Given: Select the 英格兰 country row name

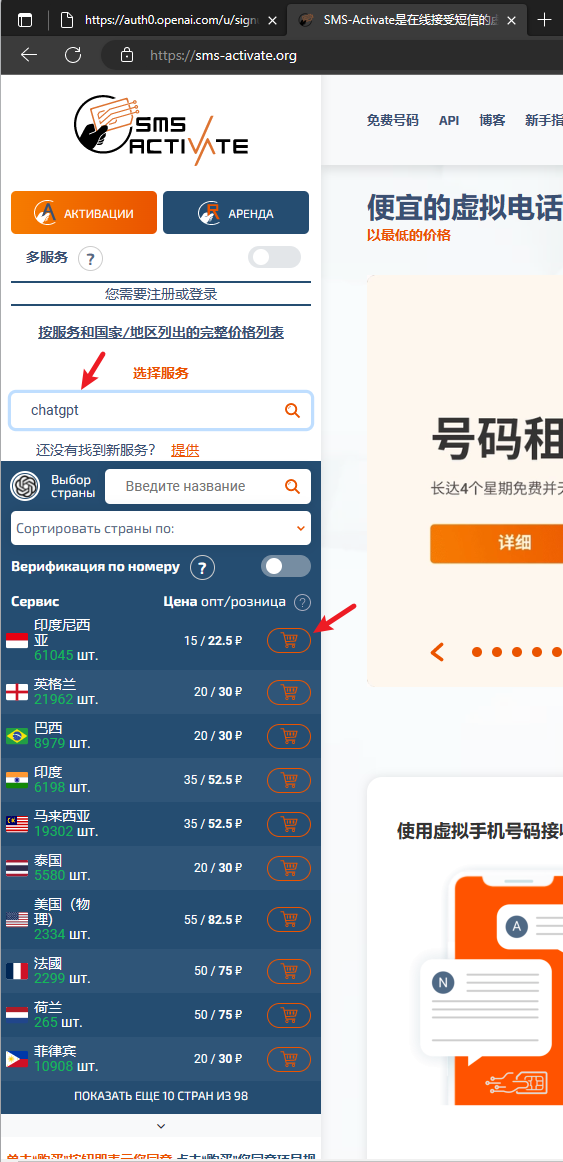Looking at the screenshot, I should (x=55, y=684).
